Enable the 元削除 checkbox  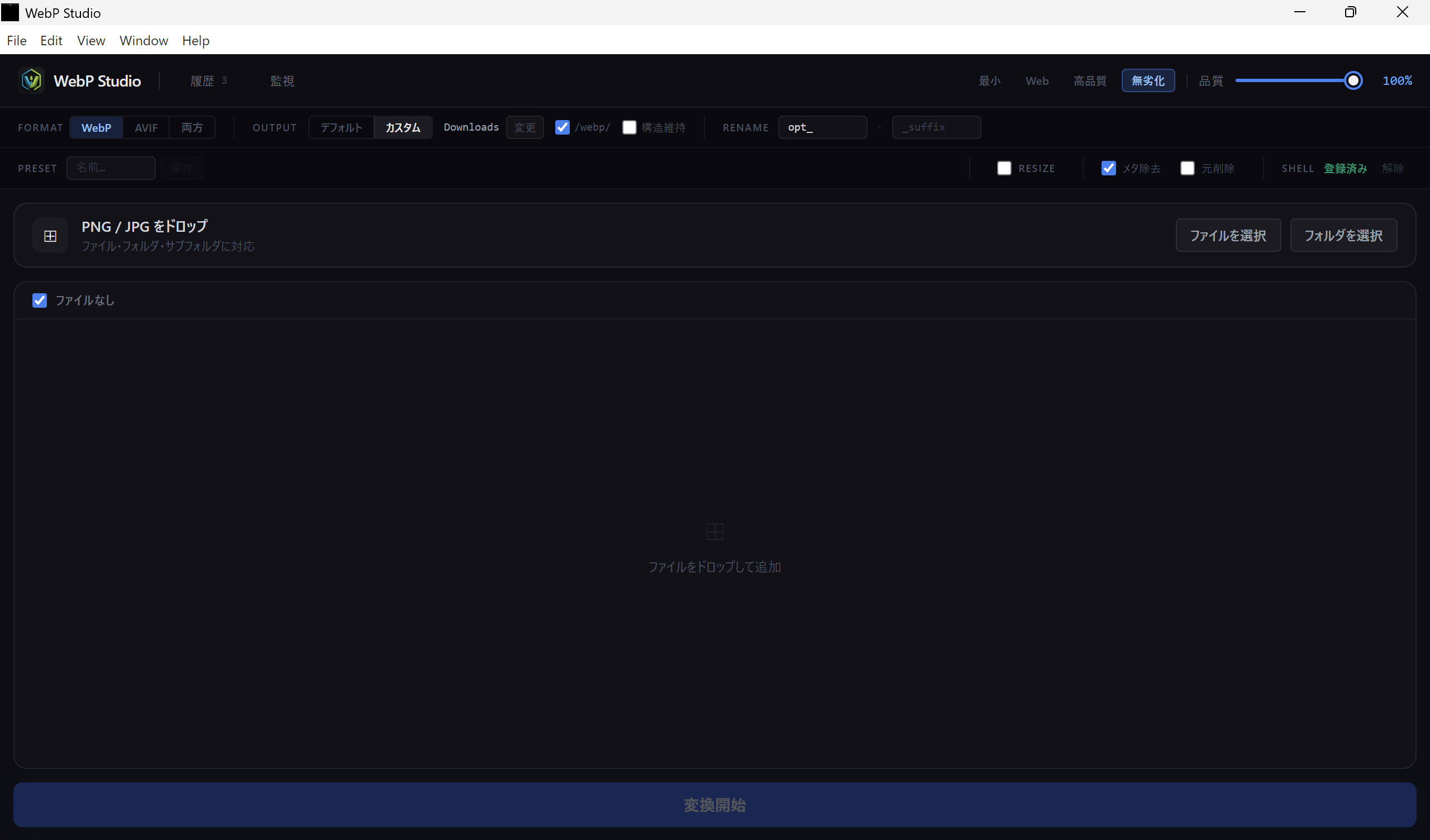pos(1186,168)
